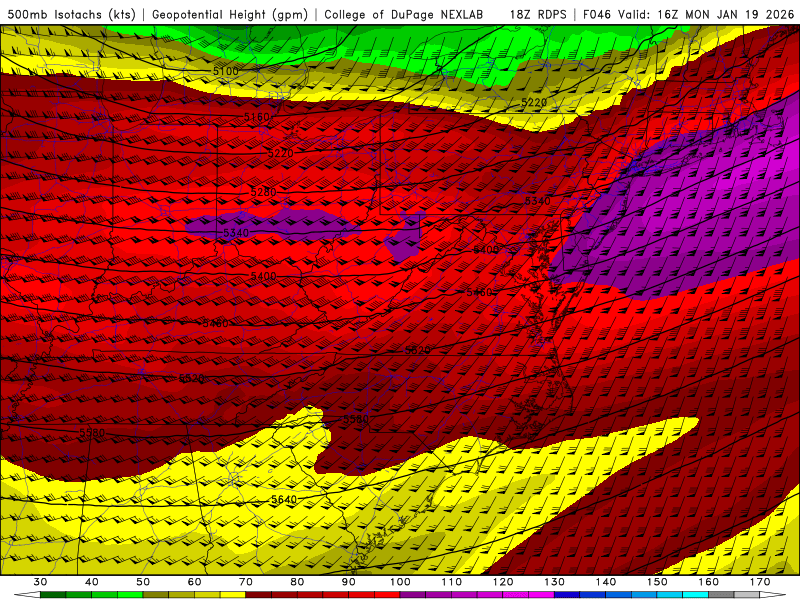This screenshot has width=800, height=600.
Task: Click the 140 value on the color scale
Action: [606, 582]
